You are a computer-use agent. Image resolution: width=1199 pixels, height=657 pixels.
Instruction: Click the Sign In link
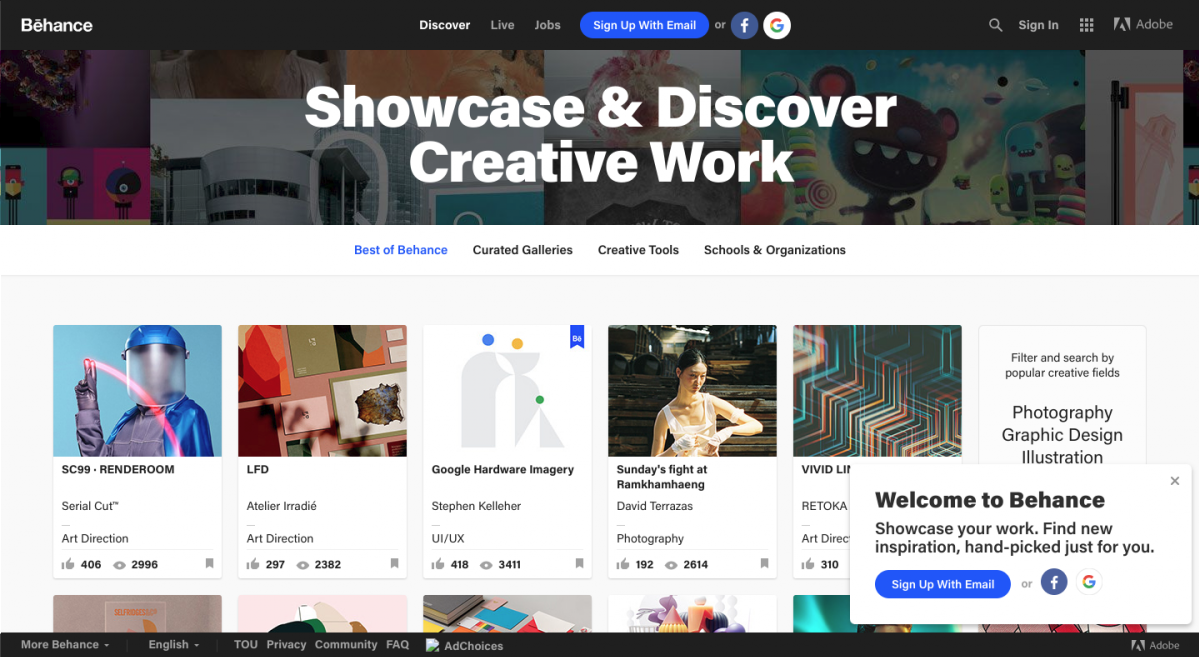[1038, 25]
